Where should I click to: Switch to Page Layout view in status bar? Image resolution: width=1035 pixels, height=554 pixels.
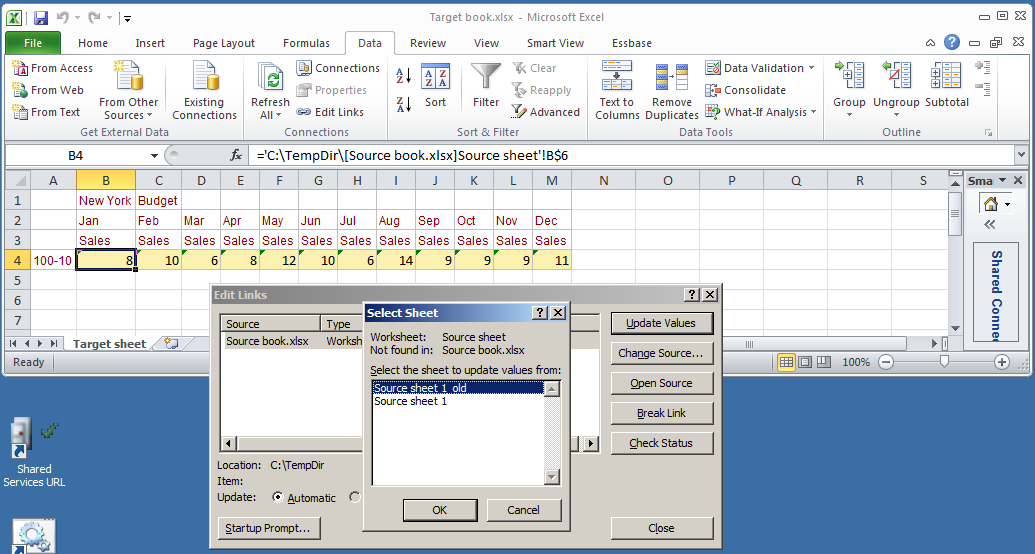point(805,362)
